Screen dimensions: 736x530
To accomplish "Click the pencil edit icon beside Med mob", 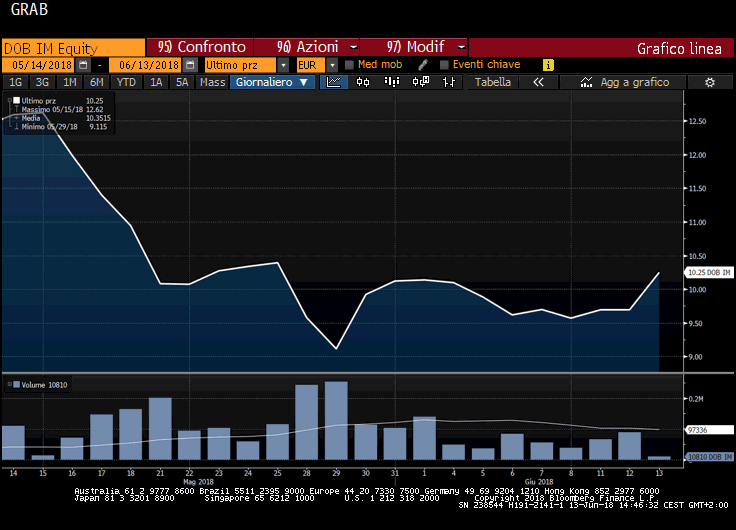I will 423,65.
